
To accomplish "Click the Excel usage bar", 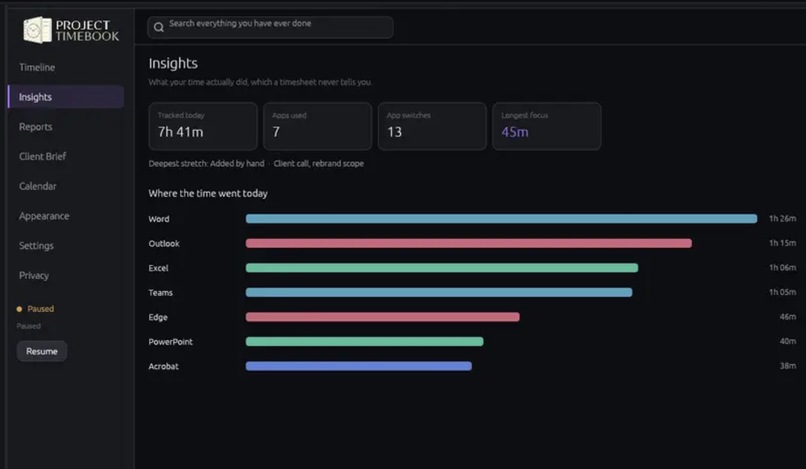I will tap(442, 268).
